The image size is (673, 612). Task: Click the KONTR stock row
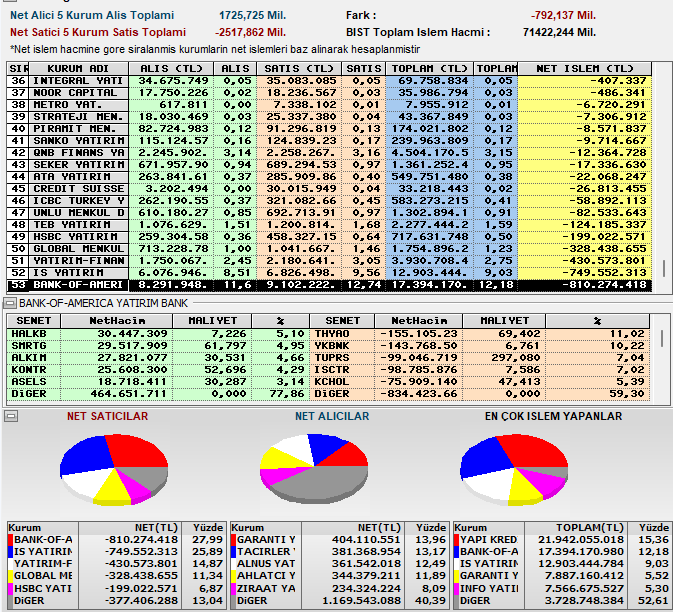pyautogui.click(x=158, y=370)
